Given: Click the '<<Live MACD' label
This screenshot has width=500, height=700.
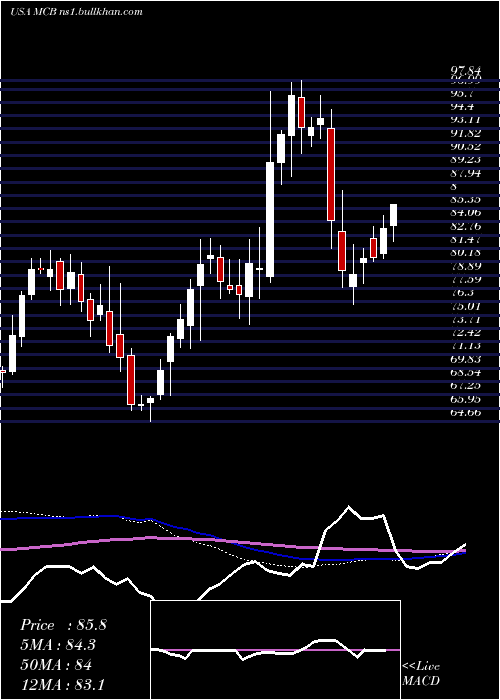Looking at the screenshot, I should (x=421, y=673).
